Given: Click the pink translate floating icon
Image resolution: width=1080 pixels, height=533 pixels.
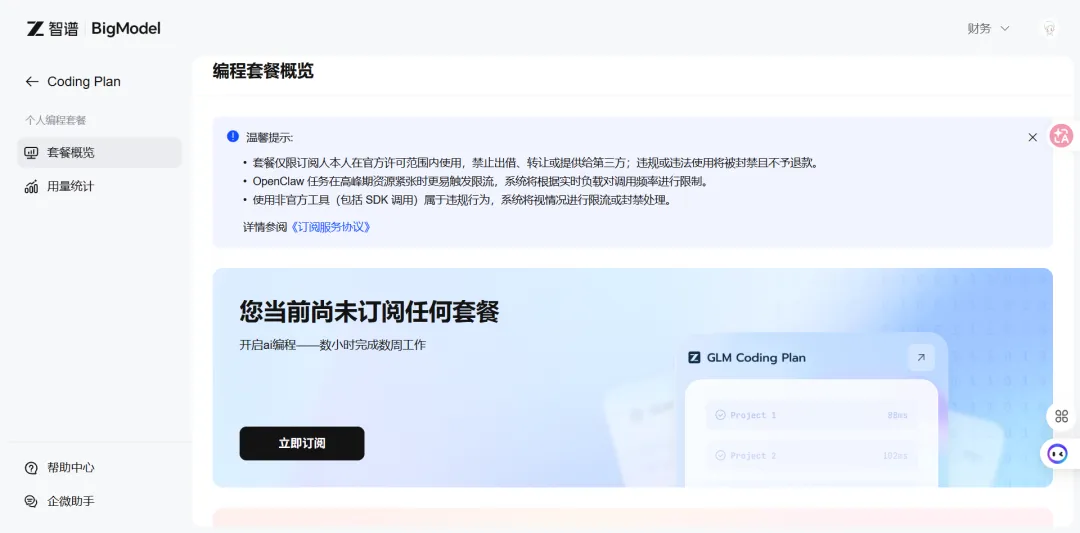Looking at the screenshot, I should (1061, 136).
